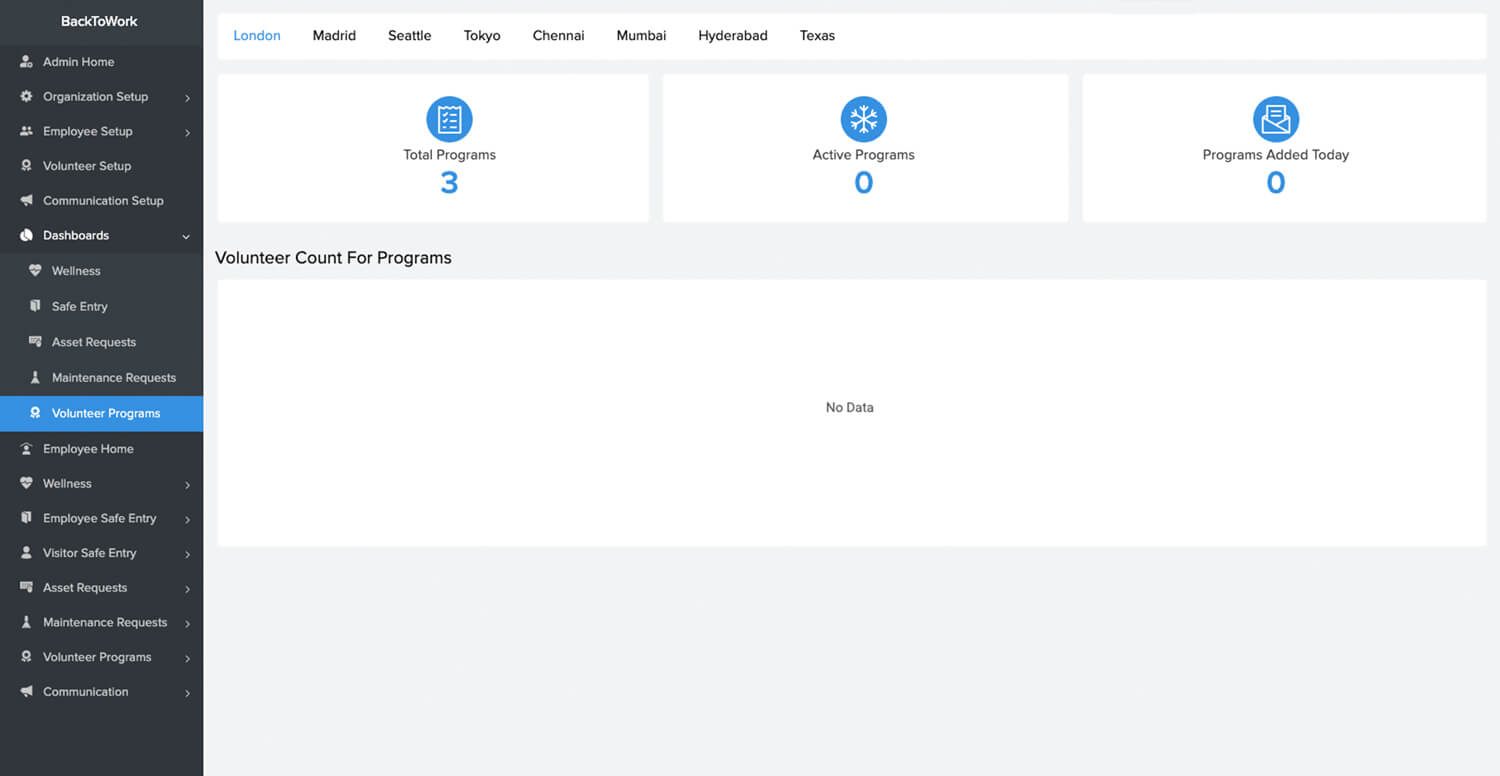
Task: Click the Total Programs checklist icon
Action: point(449,120)
